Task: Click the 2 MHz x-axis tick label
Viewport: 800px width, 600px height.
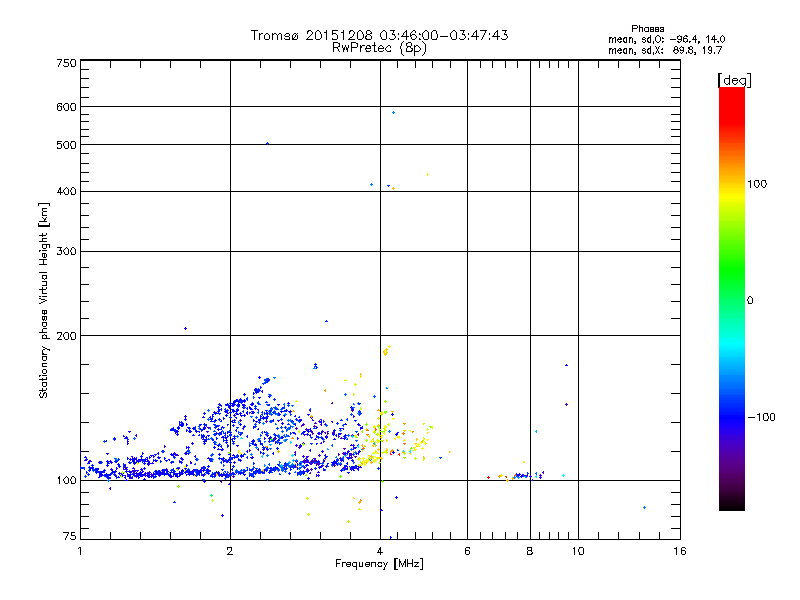Action: (230, 551)
